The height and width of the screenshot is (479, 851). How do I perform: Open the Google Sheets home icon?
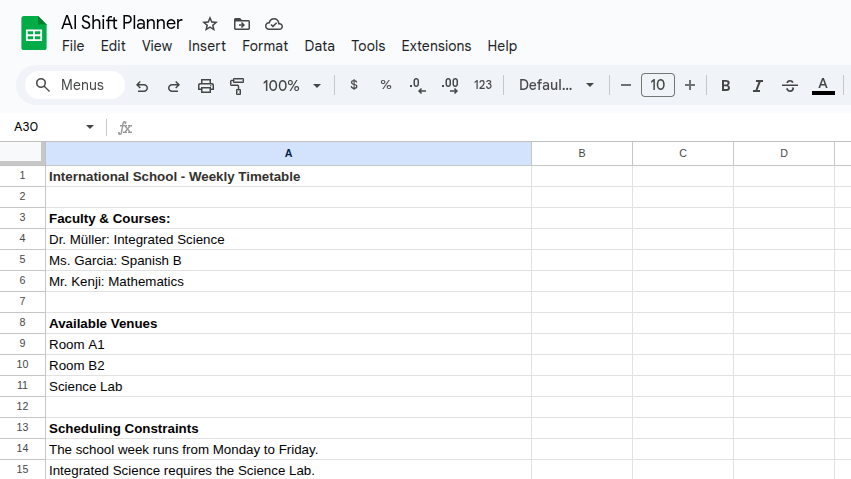pyautogui.click(x=34, y=33)
